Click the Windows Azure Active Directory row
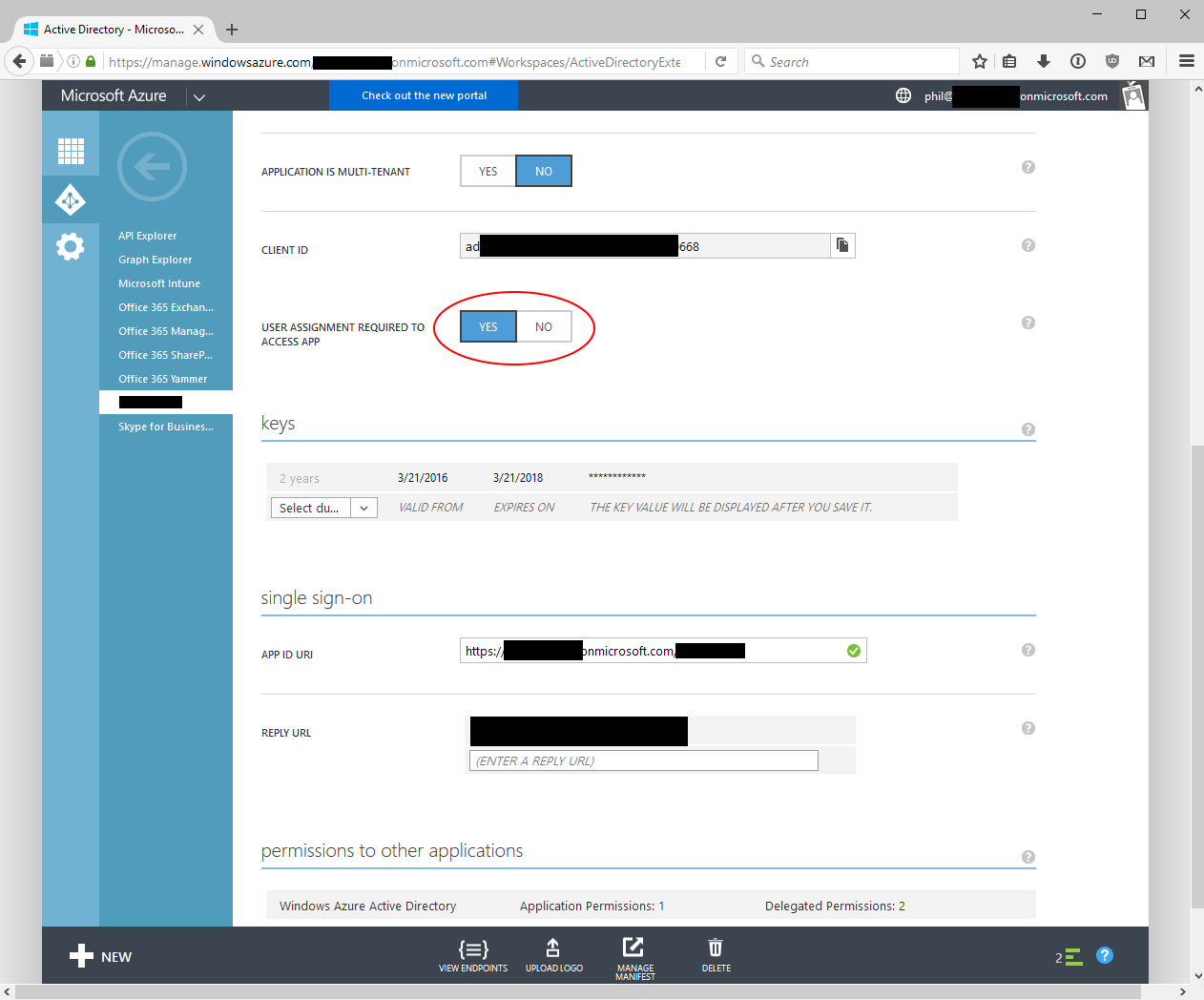This screenshot has width=1204, height=1000. point(651,906)
